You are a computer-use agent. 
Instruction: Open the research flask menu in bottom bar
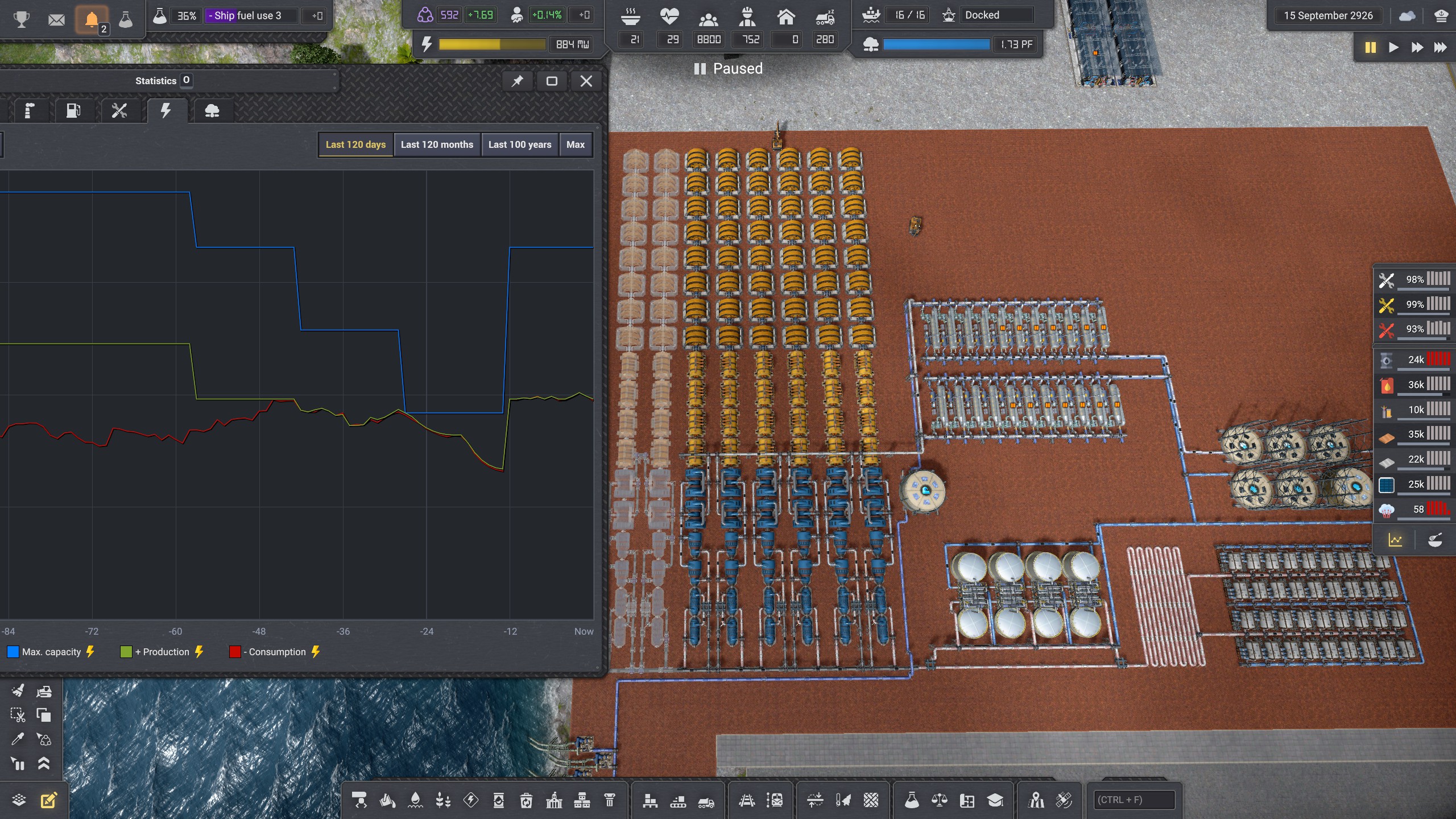pos(912,800)
